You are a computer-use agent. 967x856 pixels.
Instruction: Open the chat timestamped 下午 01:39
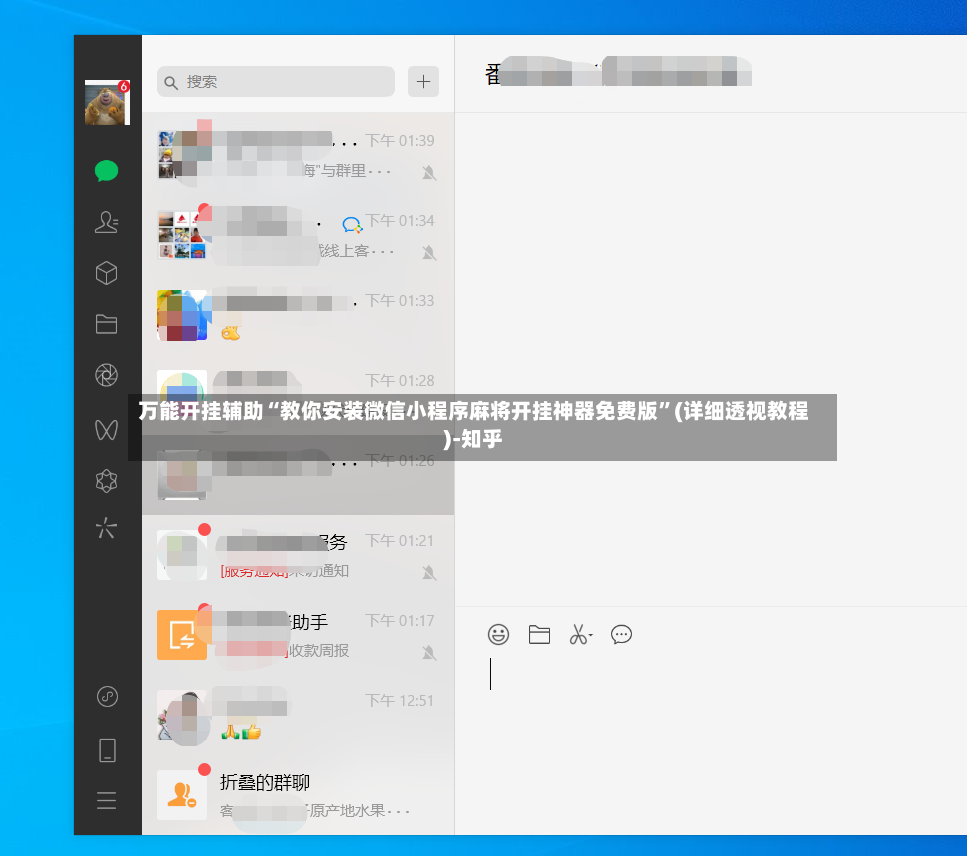298,155
